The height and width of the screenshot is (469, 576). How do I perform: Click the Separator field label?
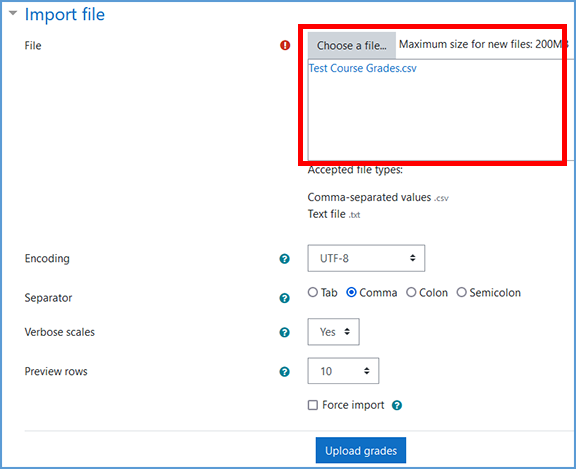(x=48, y=298)
